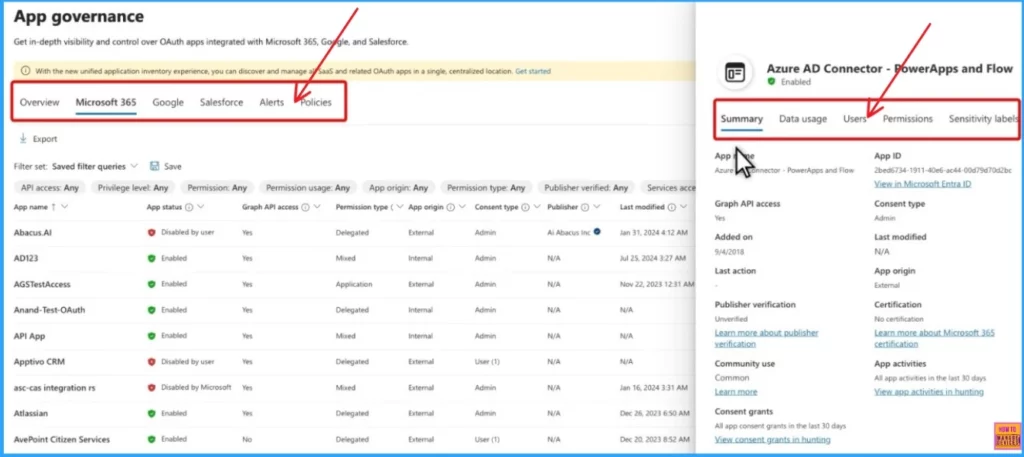Expand the Publisher column chevron
This screenshot has height=457, width=1024.
[597, 207]
